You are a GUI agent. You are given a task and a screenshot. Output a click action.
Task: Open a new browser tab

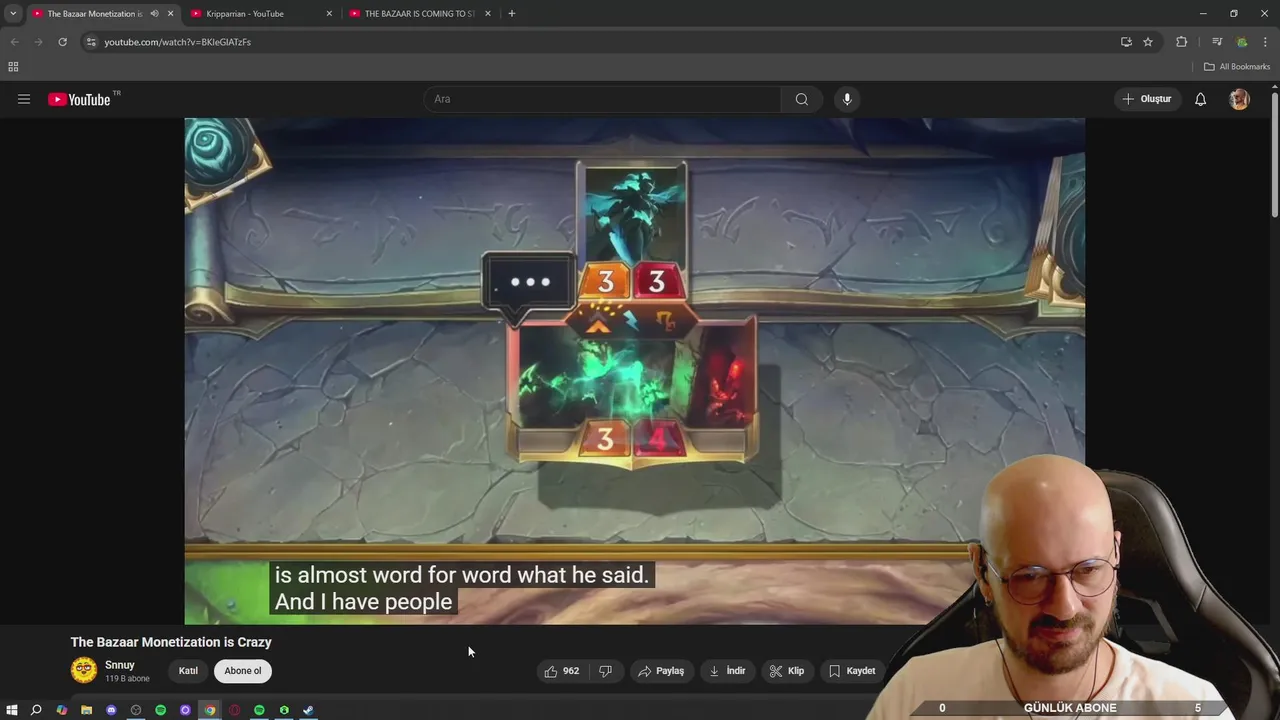pos(511,14)
